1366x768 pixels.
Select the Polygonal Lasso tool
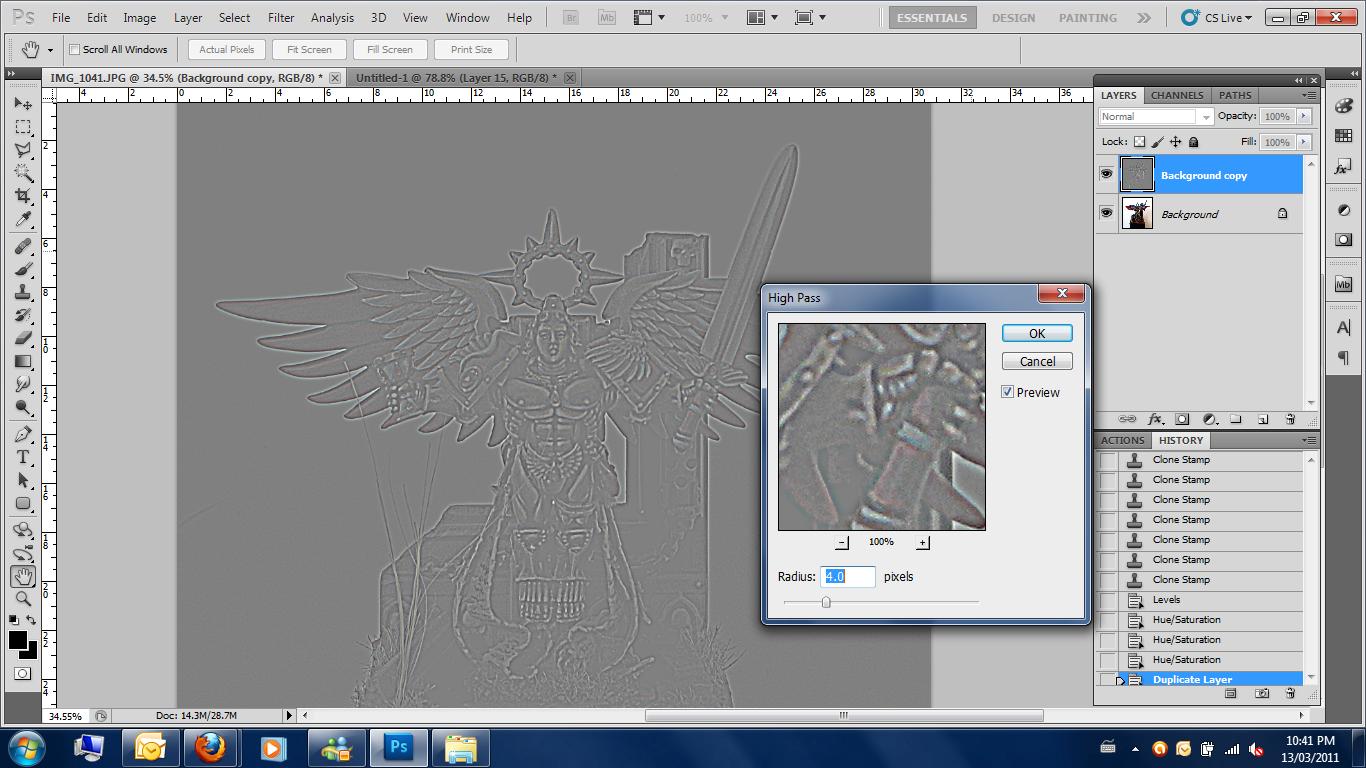point(23,150)
